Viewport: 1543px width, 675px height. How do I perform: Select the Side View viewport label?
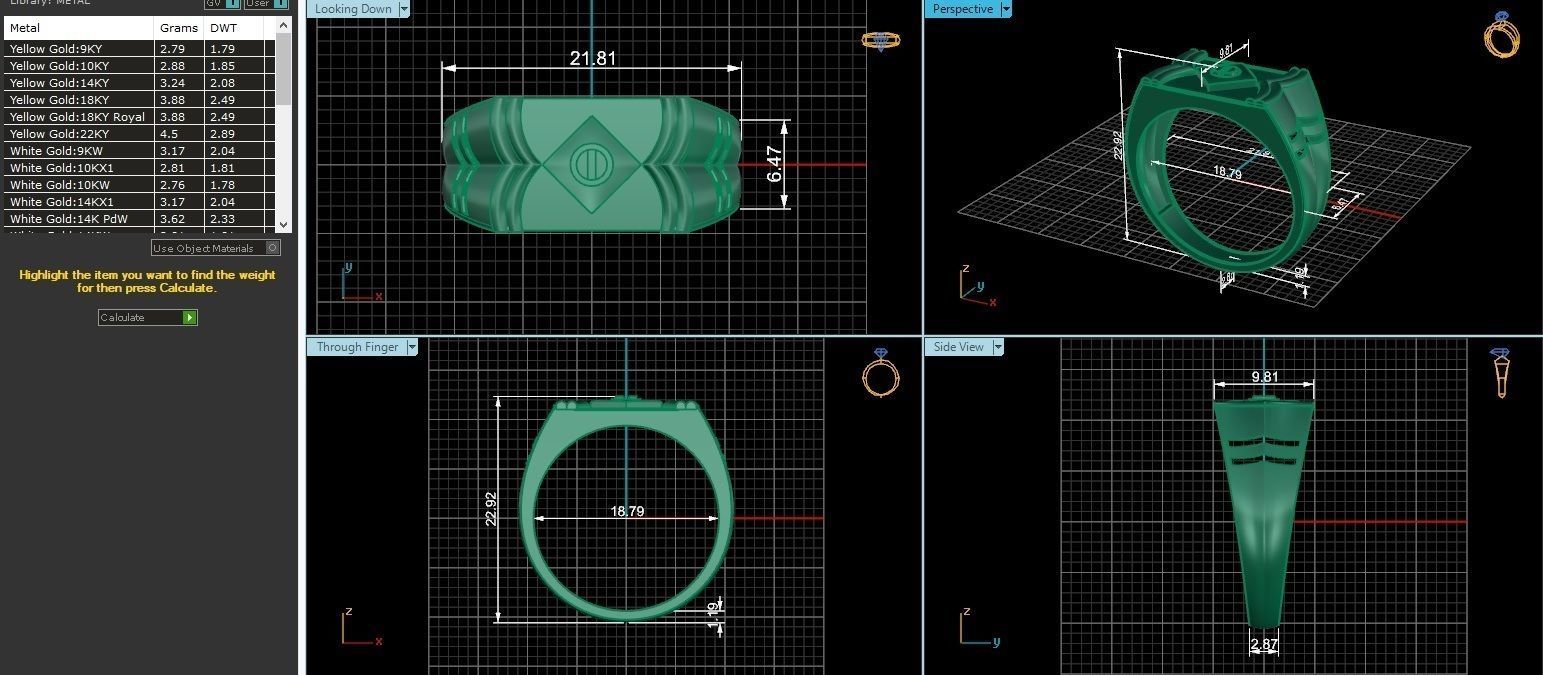[958, 347]
